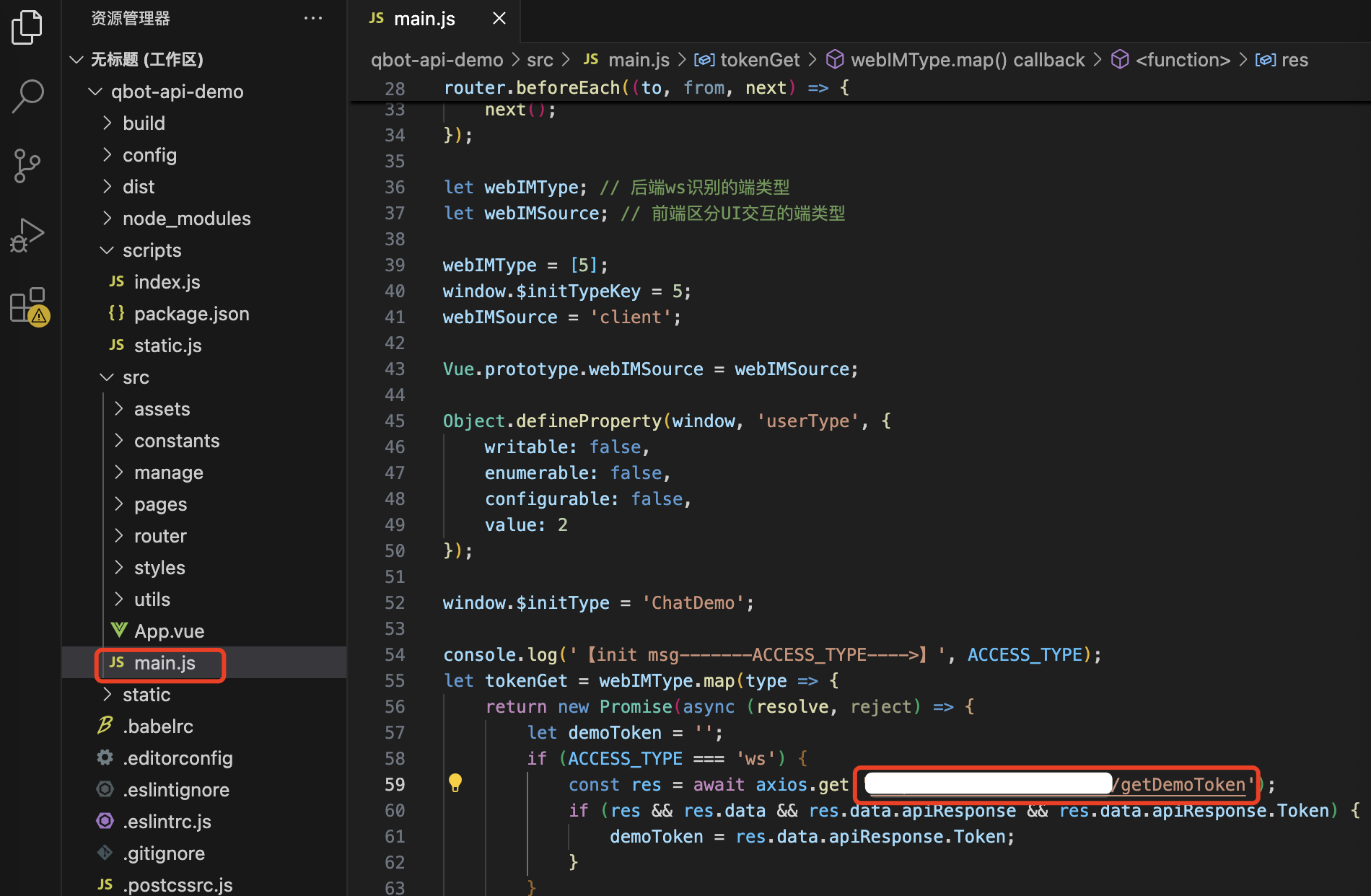This screenshot has width=1371, height=896.
Task: Click line number 52 in the gutter
Action: tap(395, 603)
